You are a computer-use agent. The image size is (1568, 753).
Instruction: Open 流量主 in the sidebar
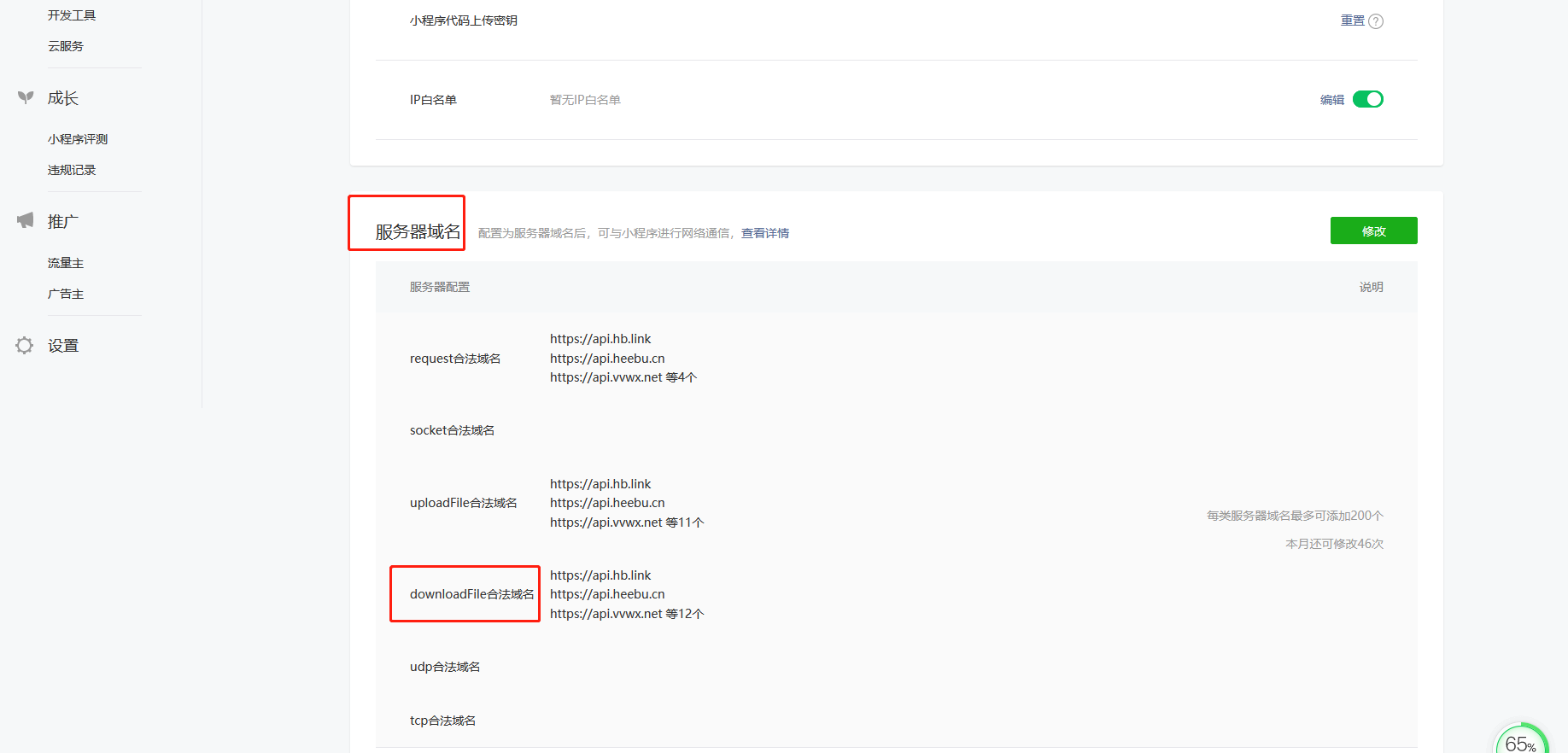(x=66, y=263)
